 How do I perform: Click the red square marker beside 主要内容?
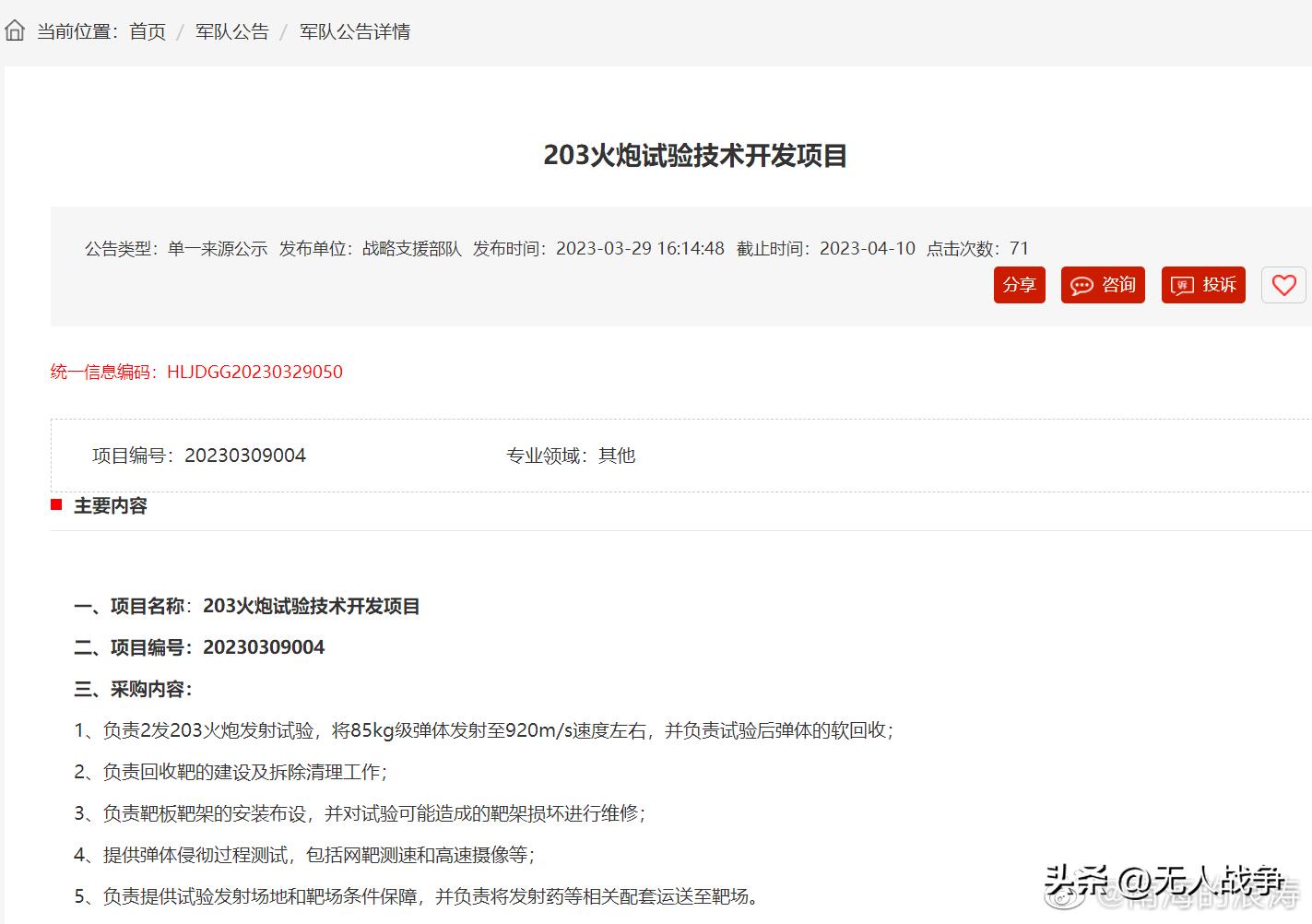(x=56, y=504)
